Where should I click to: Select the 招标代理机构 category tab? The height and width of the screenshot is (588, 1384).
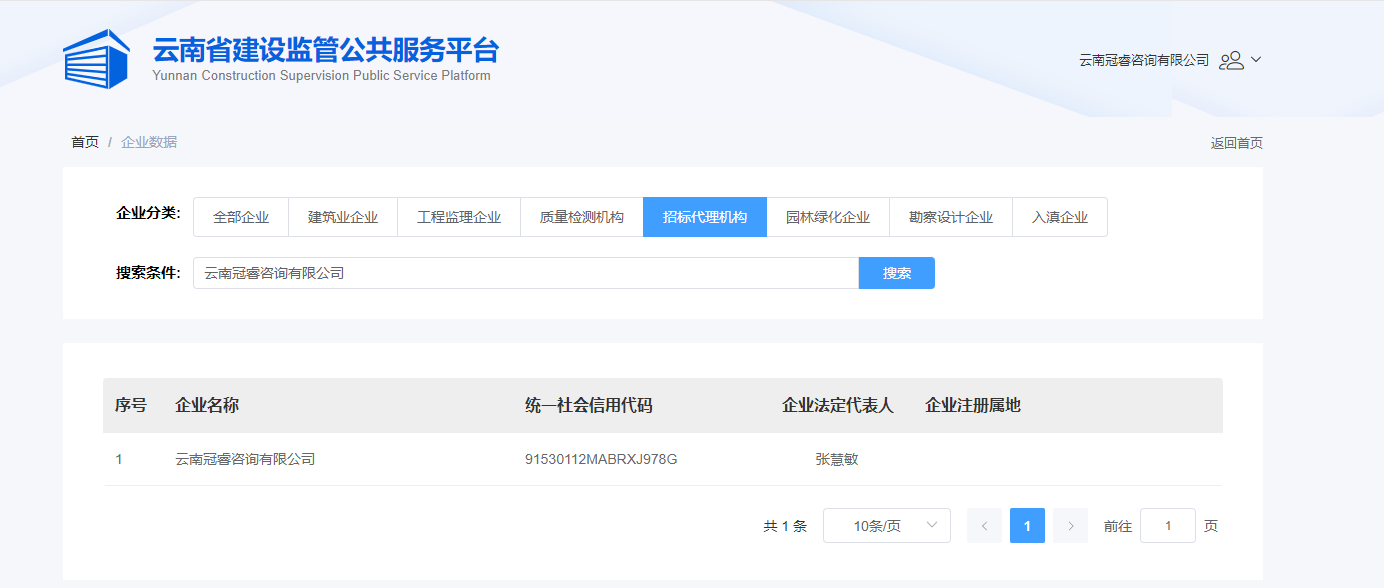pos(705,217)
